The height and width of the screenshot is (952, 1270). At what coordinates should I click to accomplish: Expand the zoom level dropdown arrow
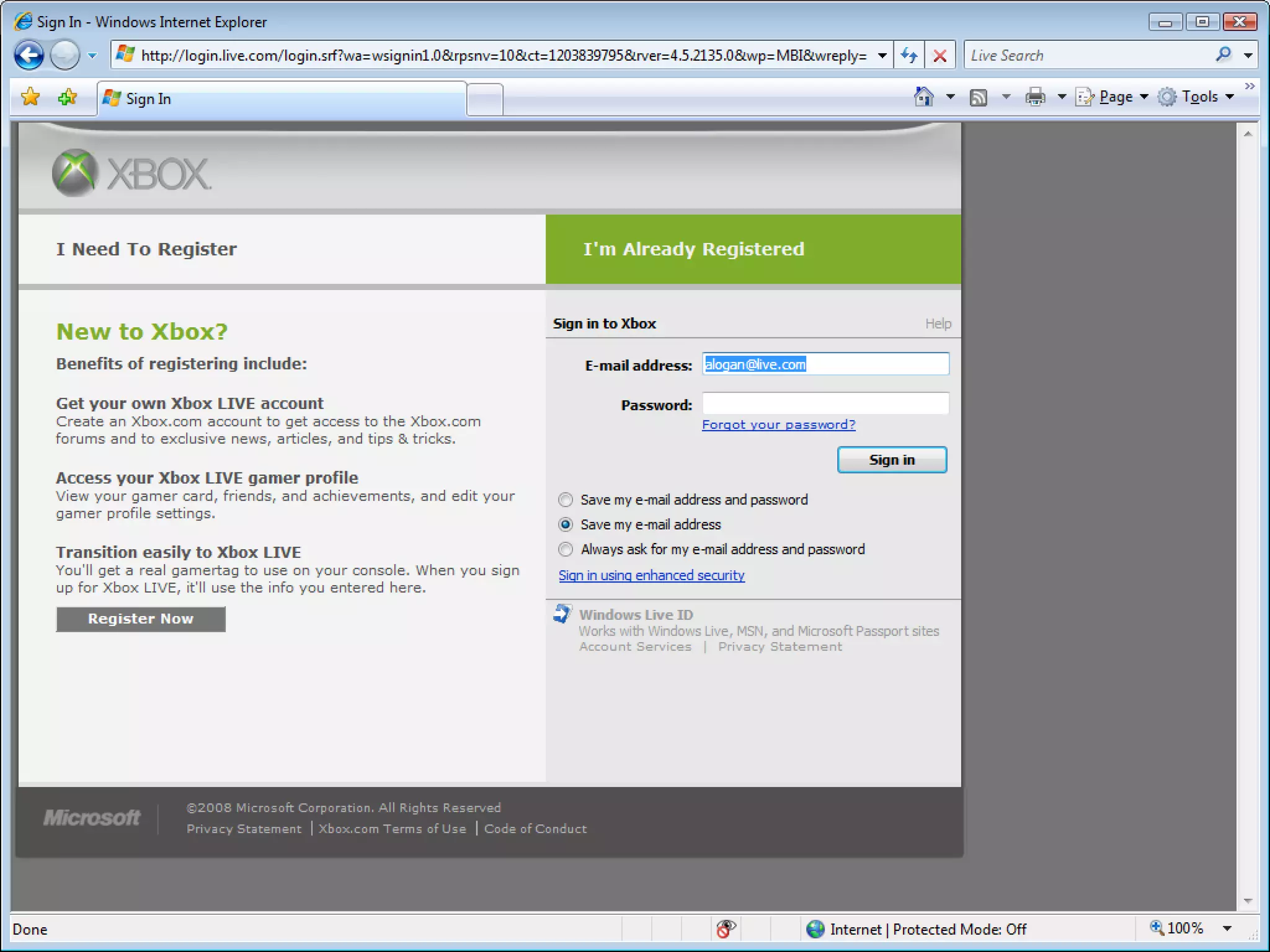[1227, 928]
